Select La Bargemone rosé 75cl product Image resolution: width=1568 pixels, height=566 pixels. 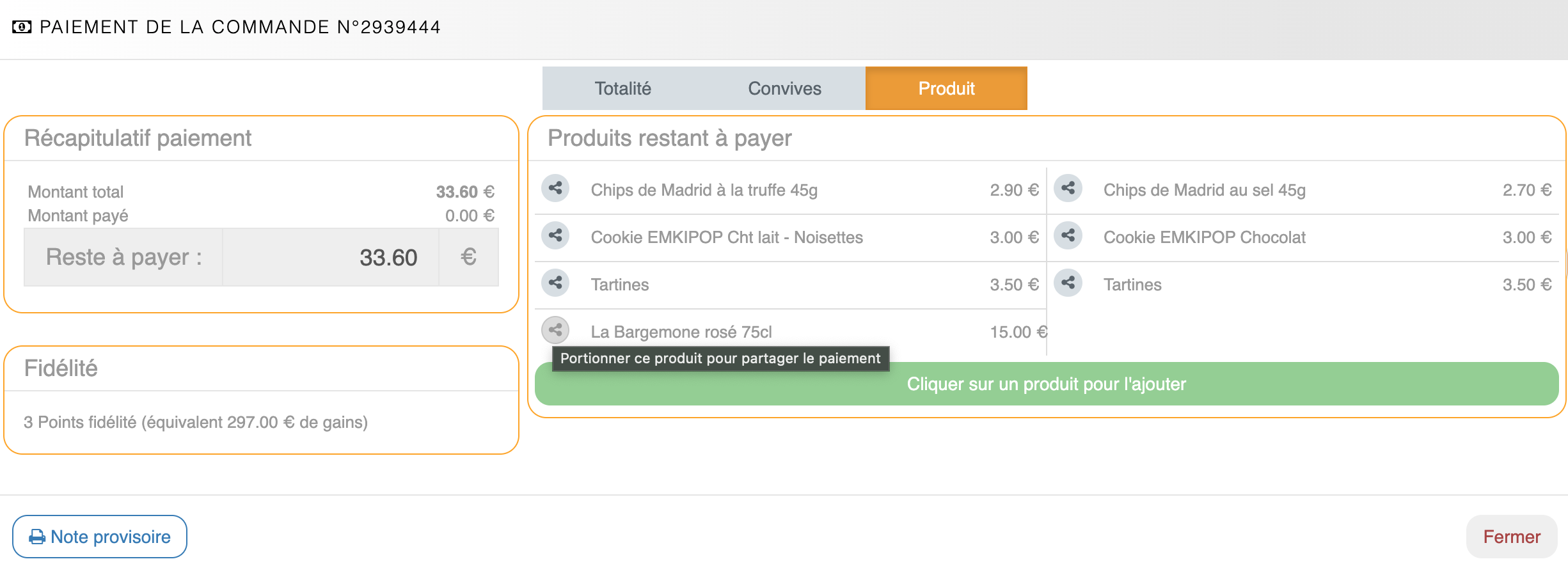(681, 332)
